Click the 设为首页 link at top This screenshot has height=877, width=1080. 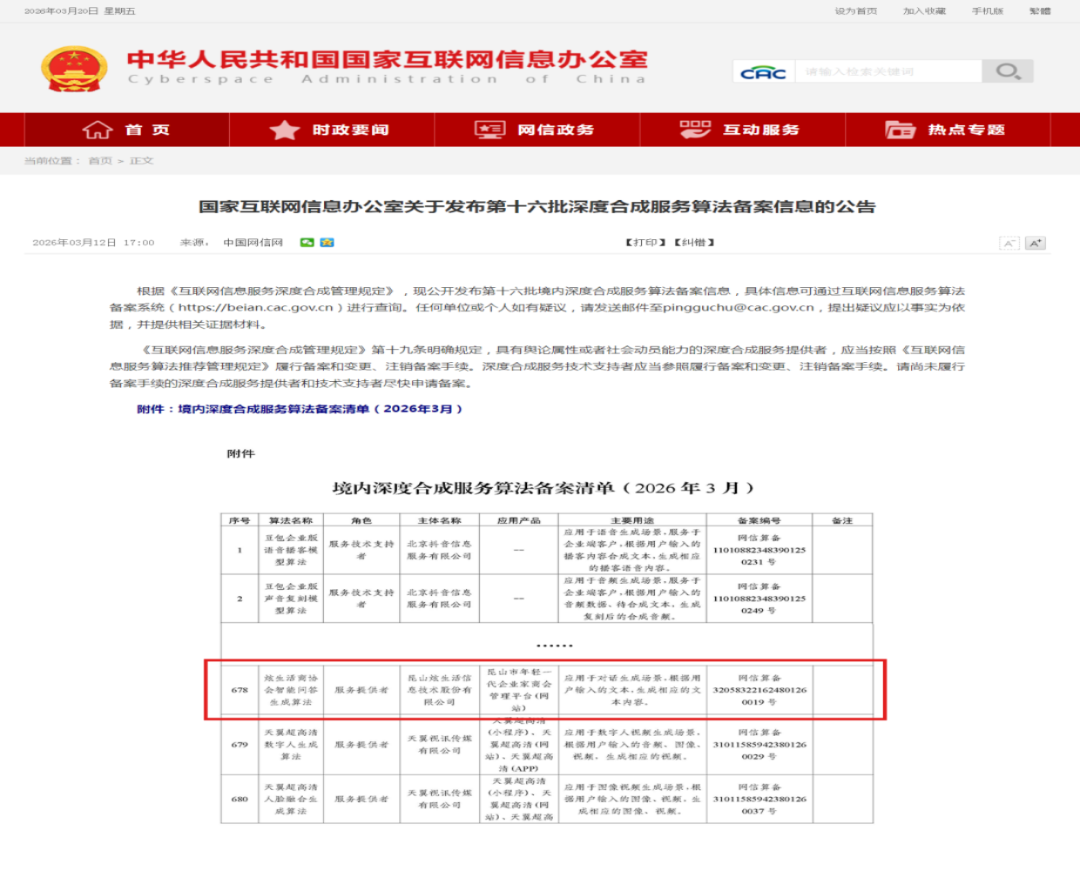tap(855, 11)
